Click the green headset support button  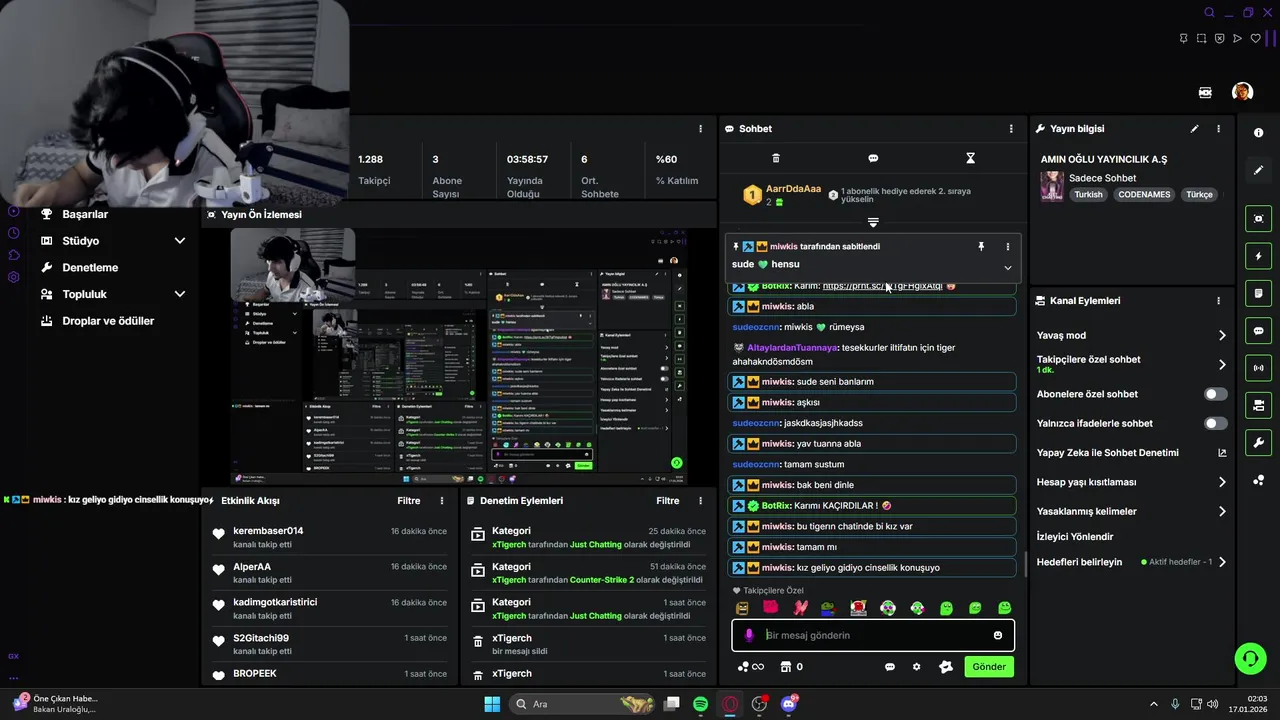pos(1250,658)
